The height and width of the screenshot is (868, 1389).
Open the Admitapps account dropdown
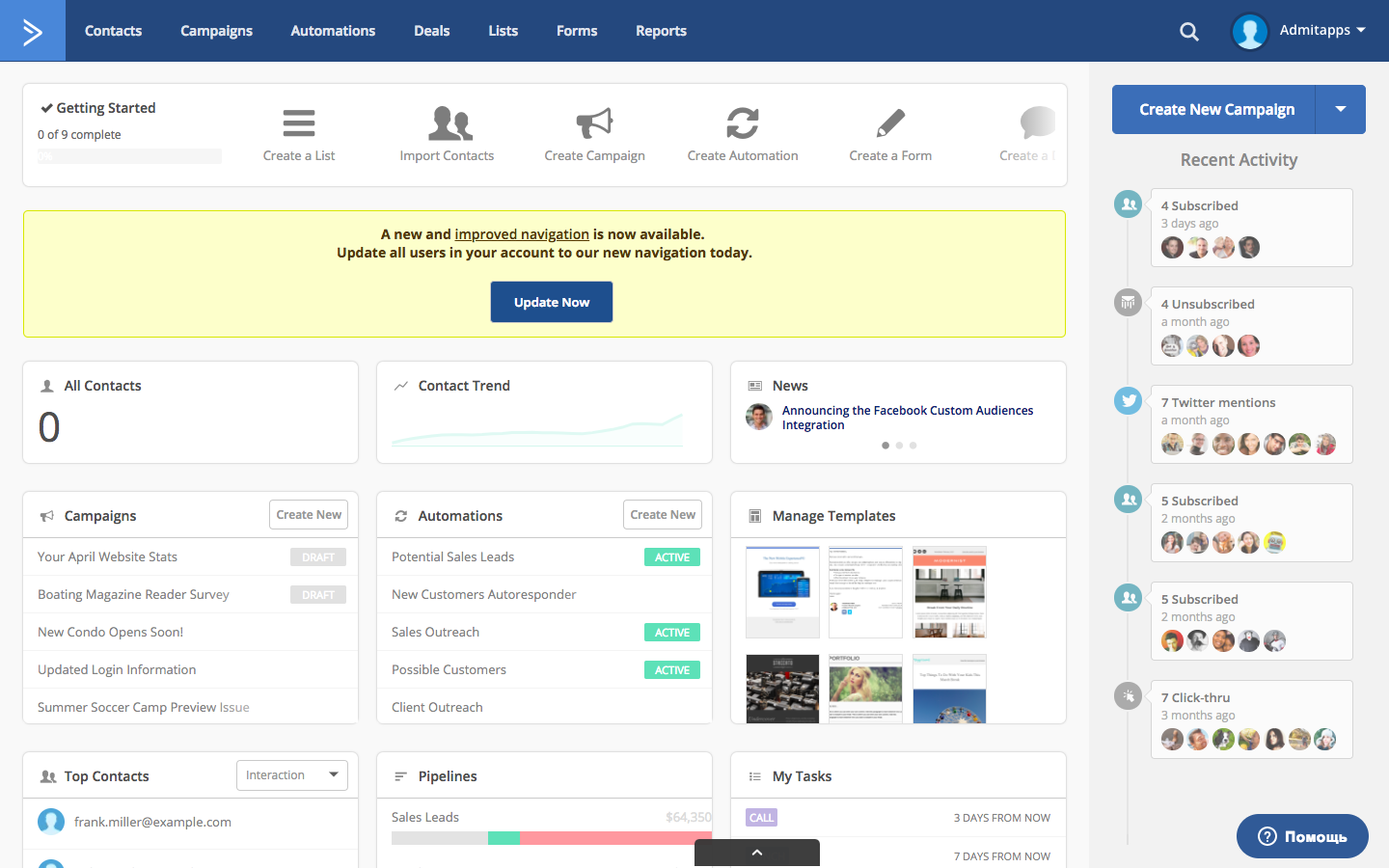1322,31
